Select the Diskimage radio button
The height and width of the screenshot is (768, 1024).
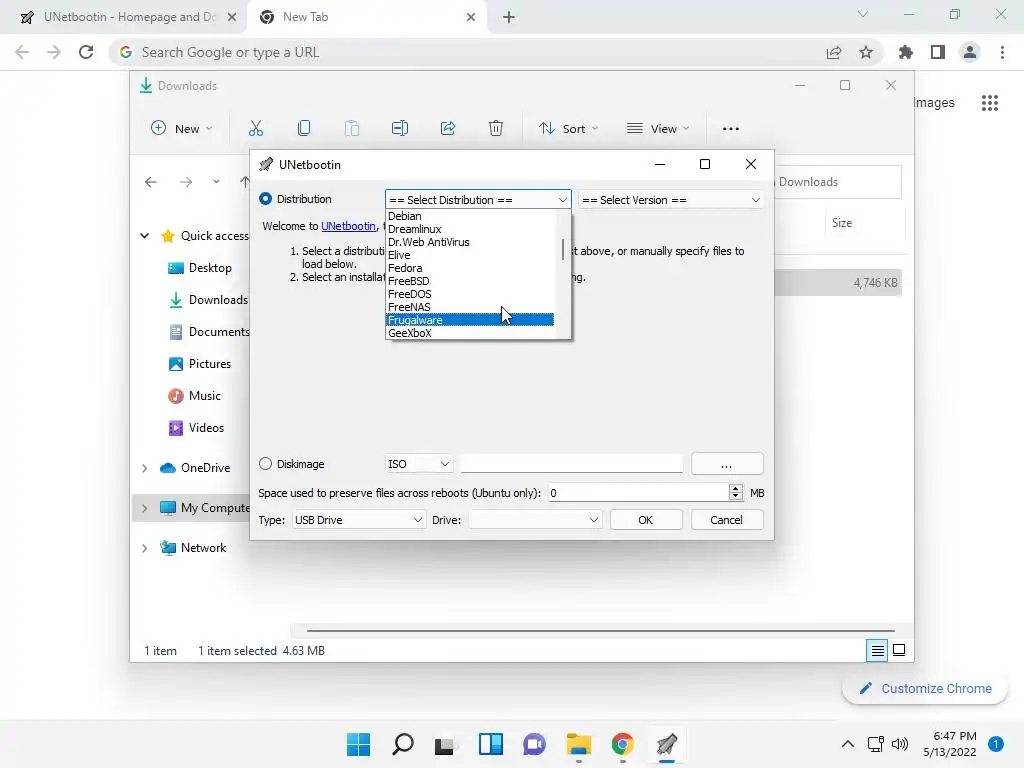(265, 464)
